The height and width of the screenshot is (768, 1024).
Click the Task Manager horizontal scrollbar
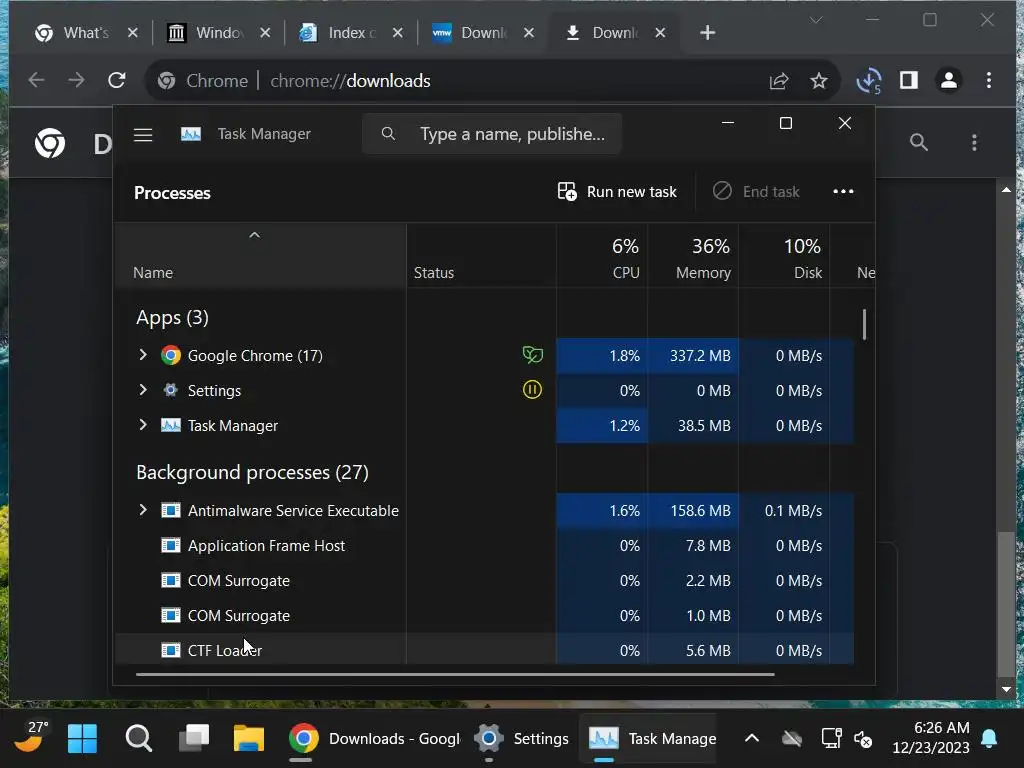click(455, 674)
